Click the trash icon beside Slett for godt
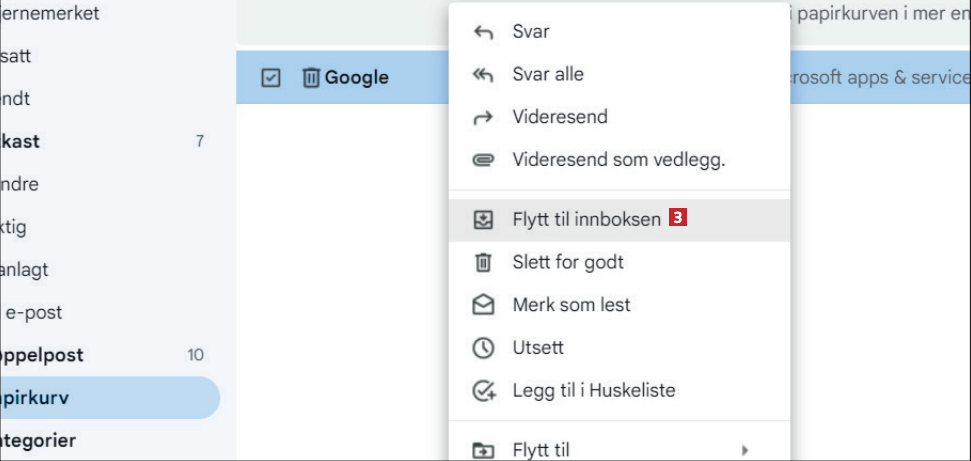The image size is (971, 461). tap(483, 263)
